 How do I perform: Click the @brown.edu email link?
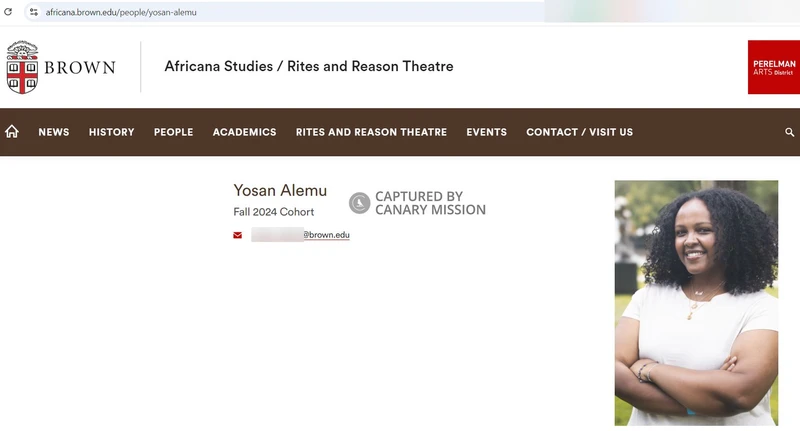click(326, 235)
